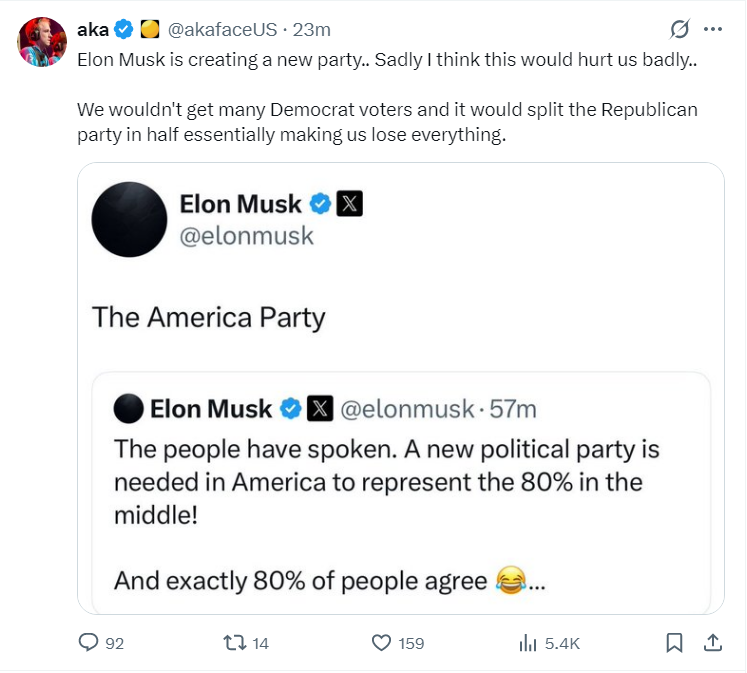747x673 pixels.
Task: Click the yellow affiliate badge next to aka
Action: click(x=150, y=30)
